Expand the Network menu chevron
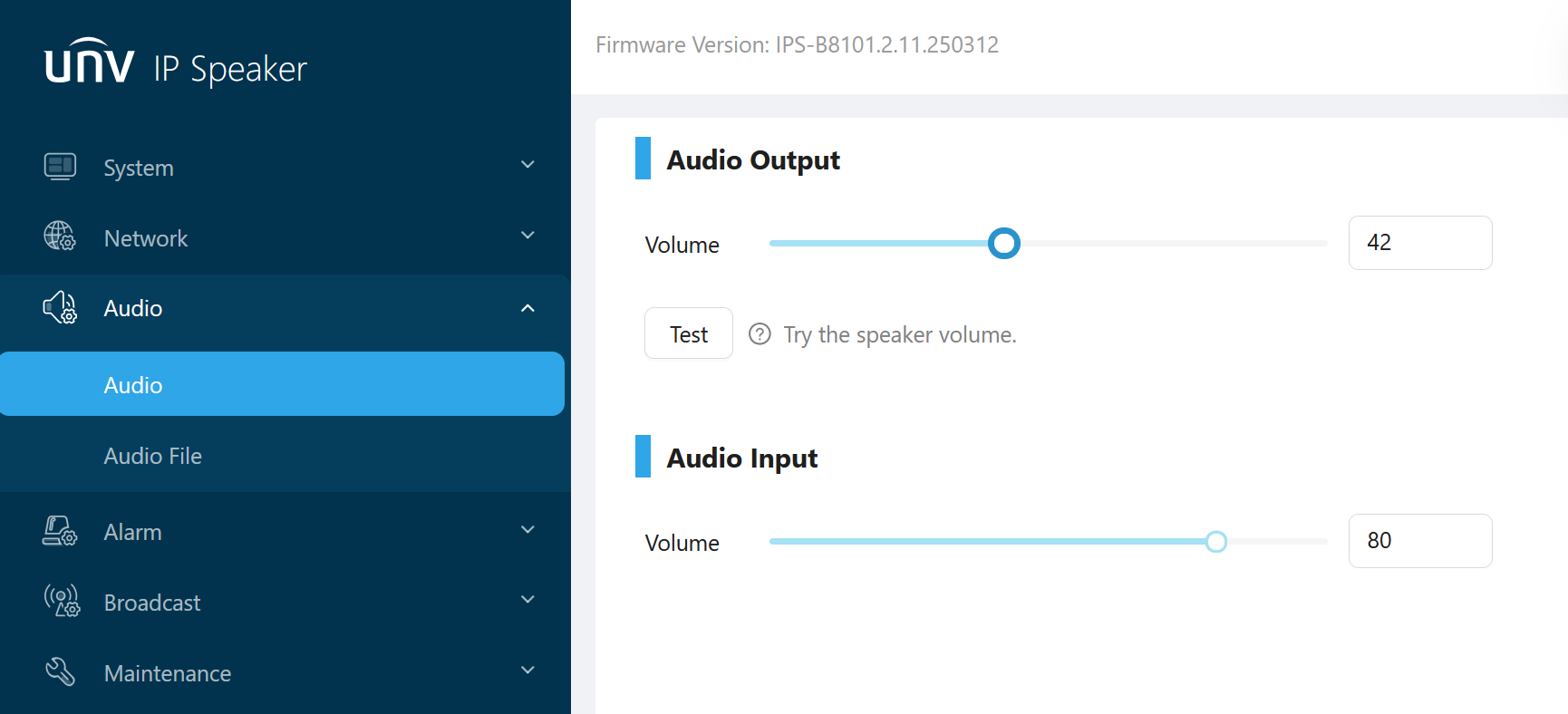 [x=528, y=236]
